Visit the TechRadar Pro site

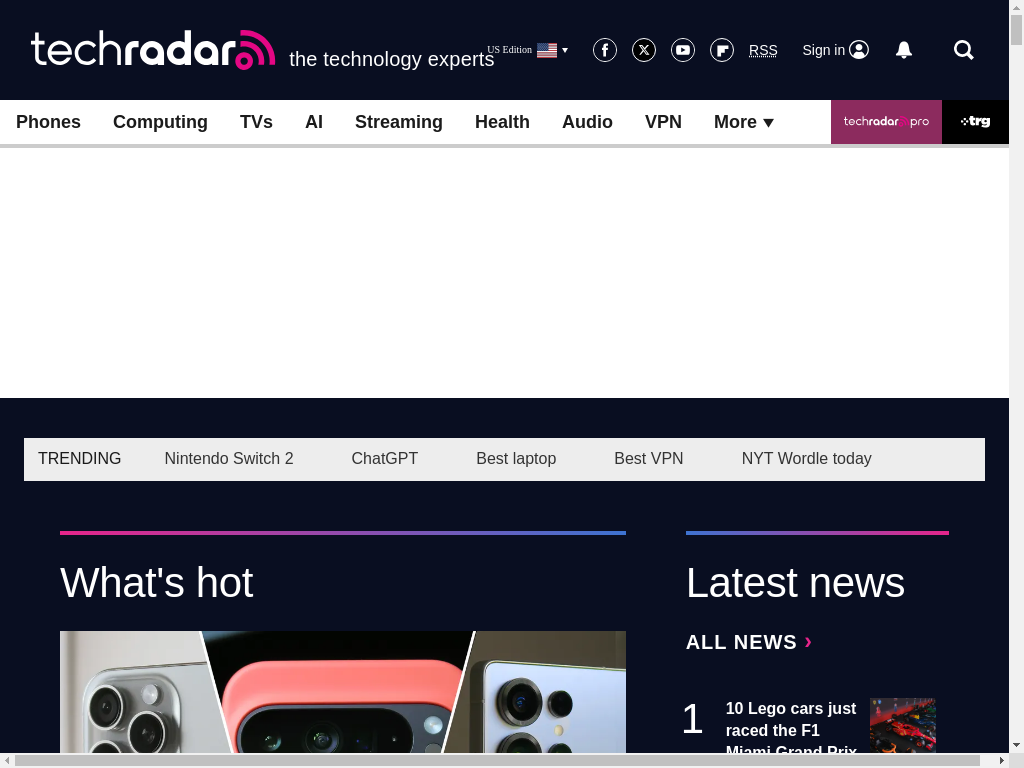click(x=886, y=121)
